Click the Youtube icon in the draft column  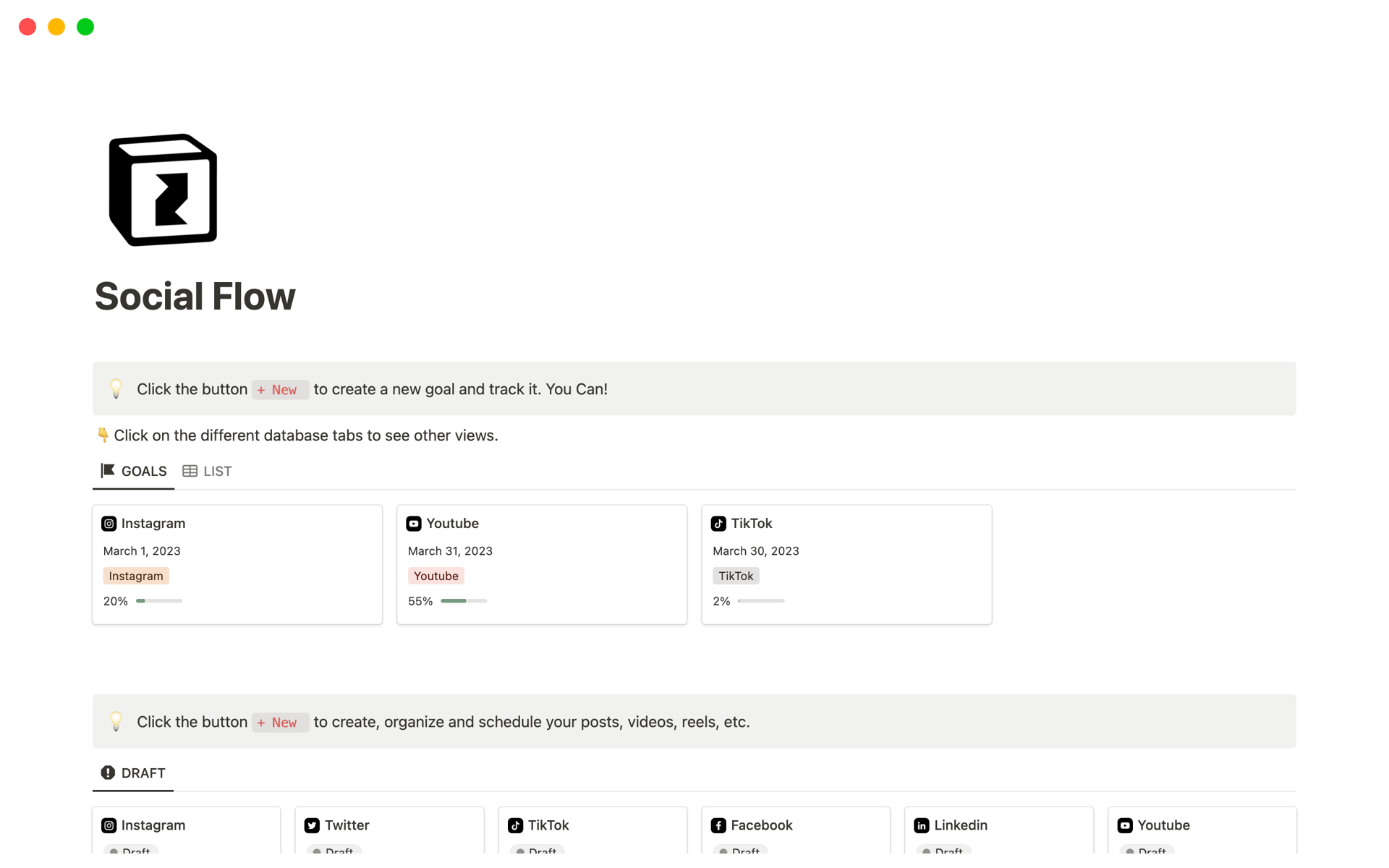pos(1125,825)
